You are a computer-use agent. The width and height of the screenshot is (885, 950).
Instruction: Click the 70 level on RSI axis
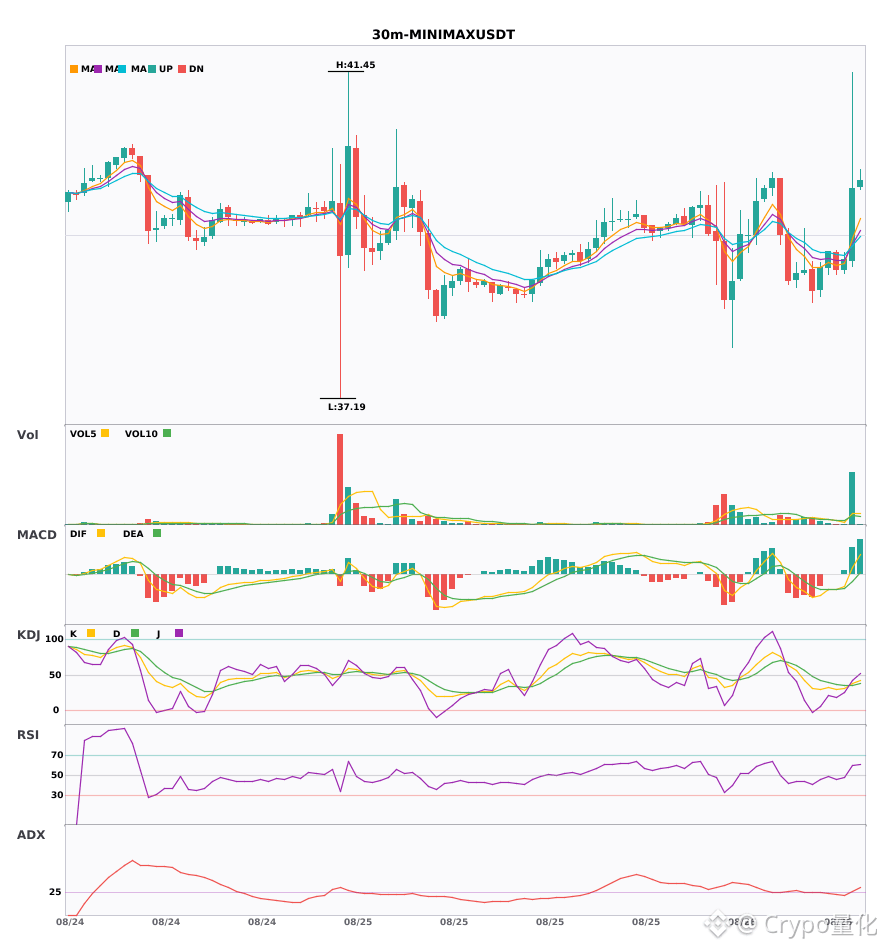click(57, 755)
